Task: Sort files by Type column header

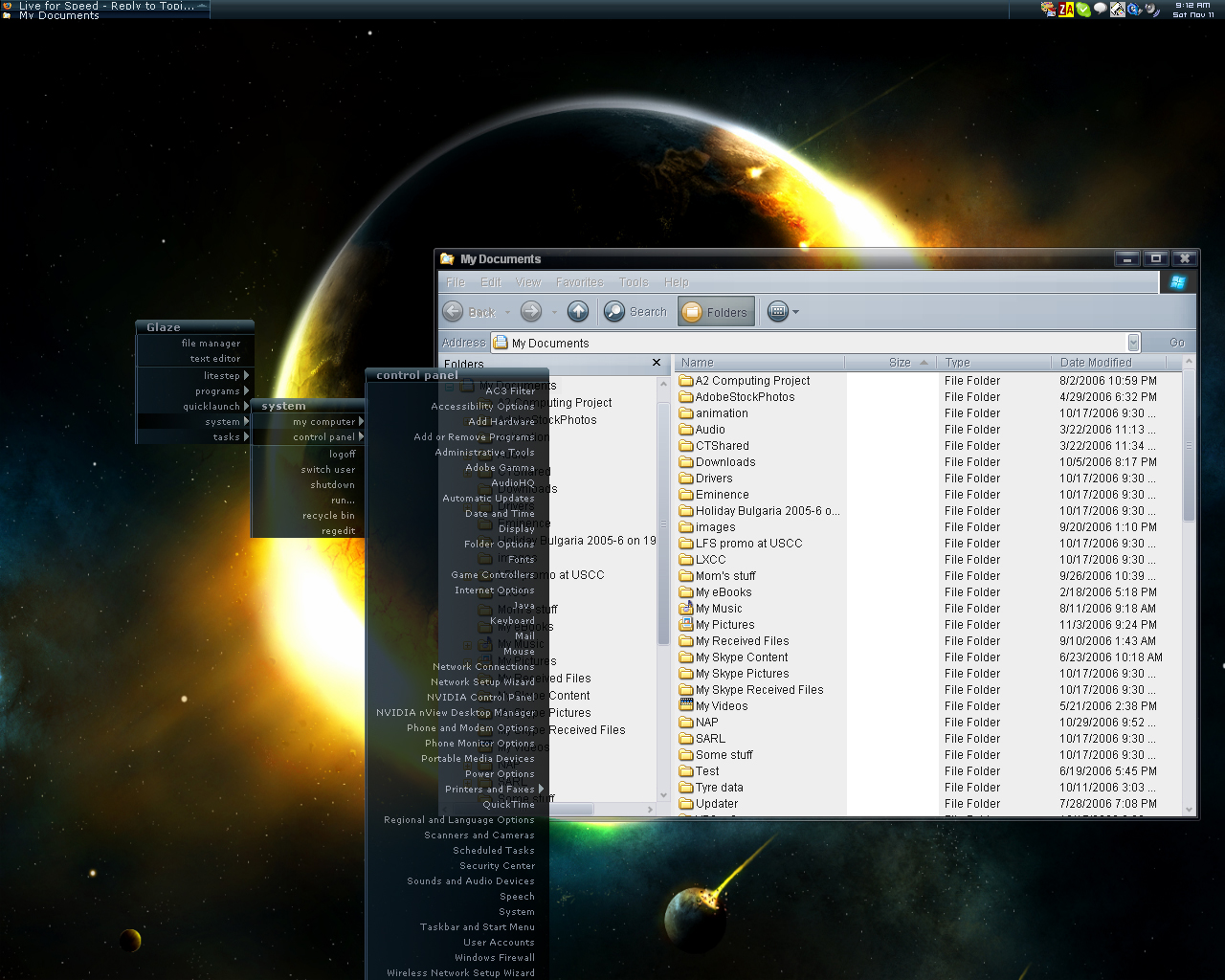Action: [x=992, y=363]
